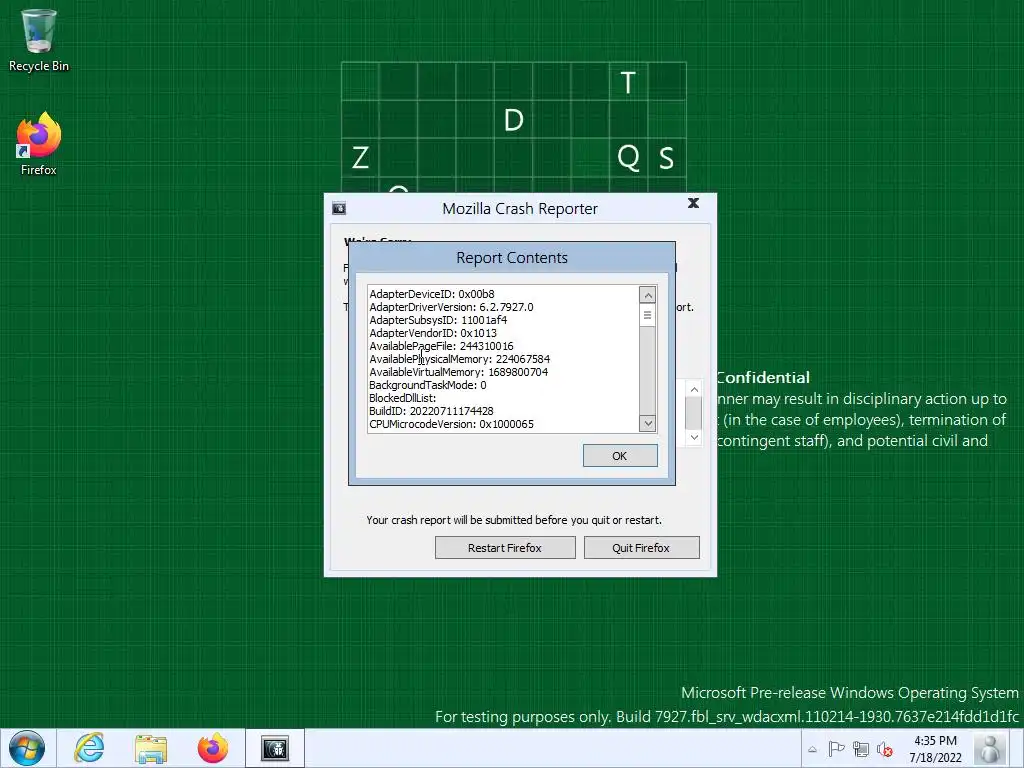Click the Report Contents dialog title
This screenshot has width=1024, height=768.
512,258
